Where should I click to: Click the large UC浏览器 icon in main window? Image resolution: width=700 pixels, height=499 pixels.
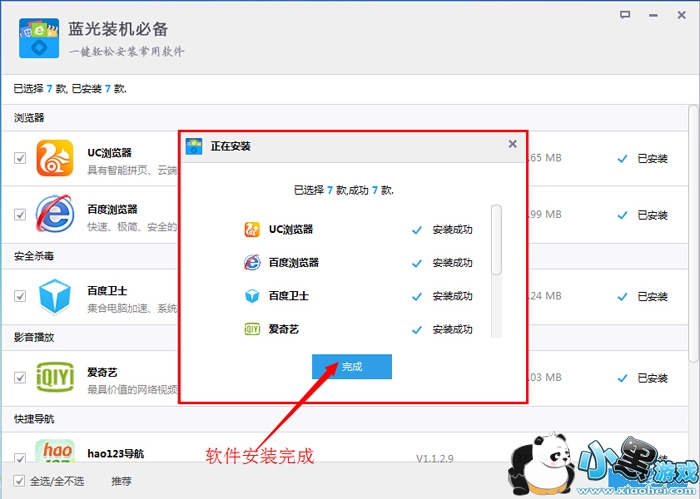[x=54, y=158]
